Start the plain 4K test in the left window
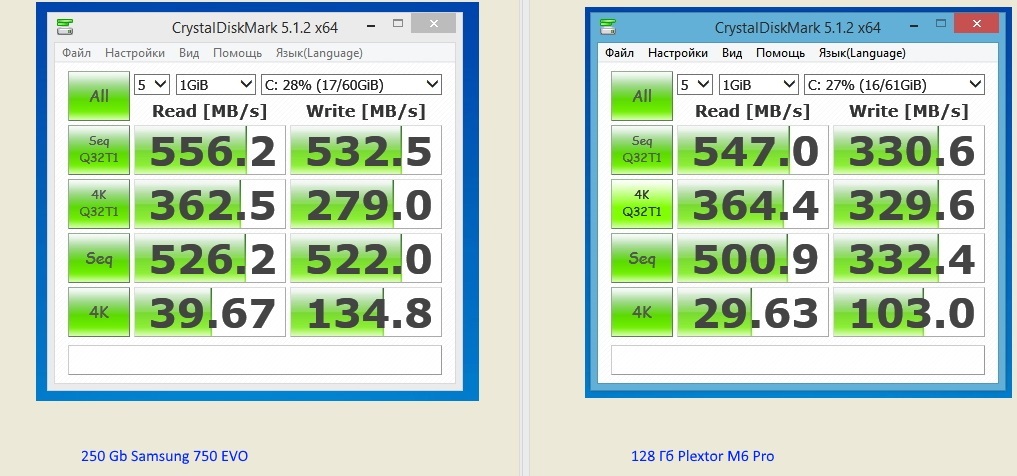The image size is (1017, 476). point(99,312)
